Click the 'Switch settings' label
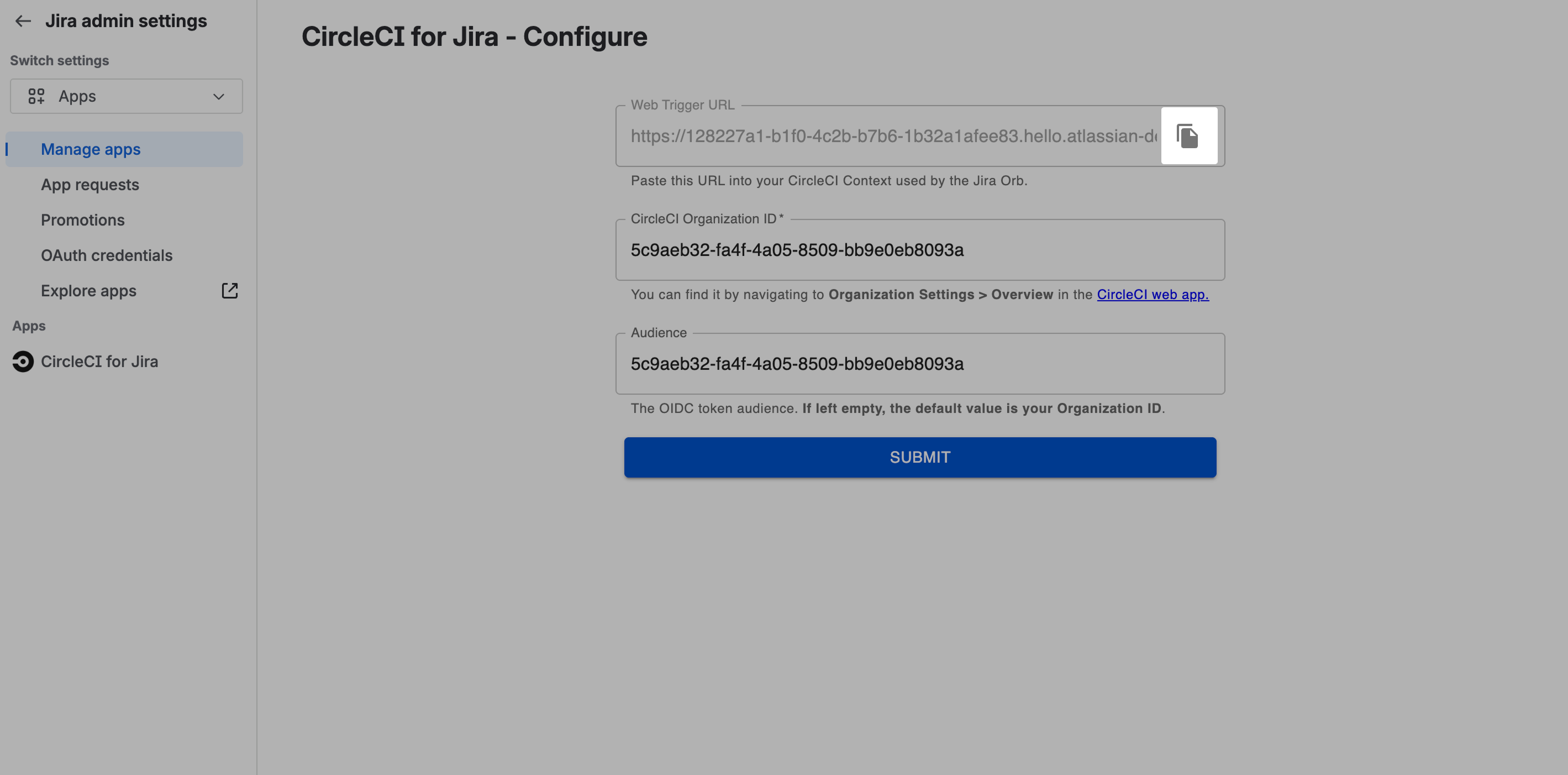The width and height of the screenshot is (1568, 775). [60, 61]
